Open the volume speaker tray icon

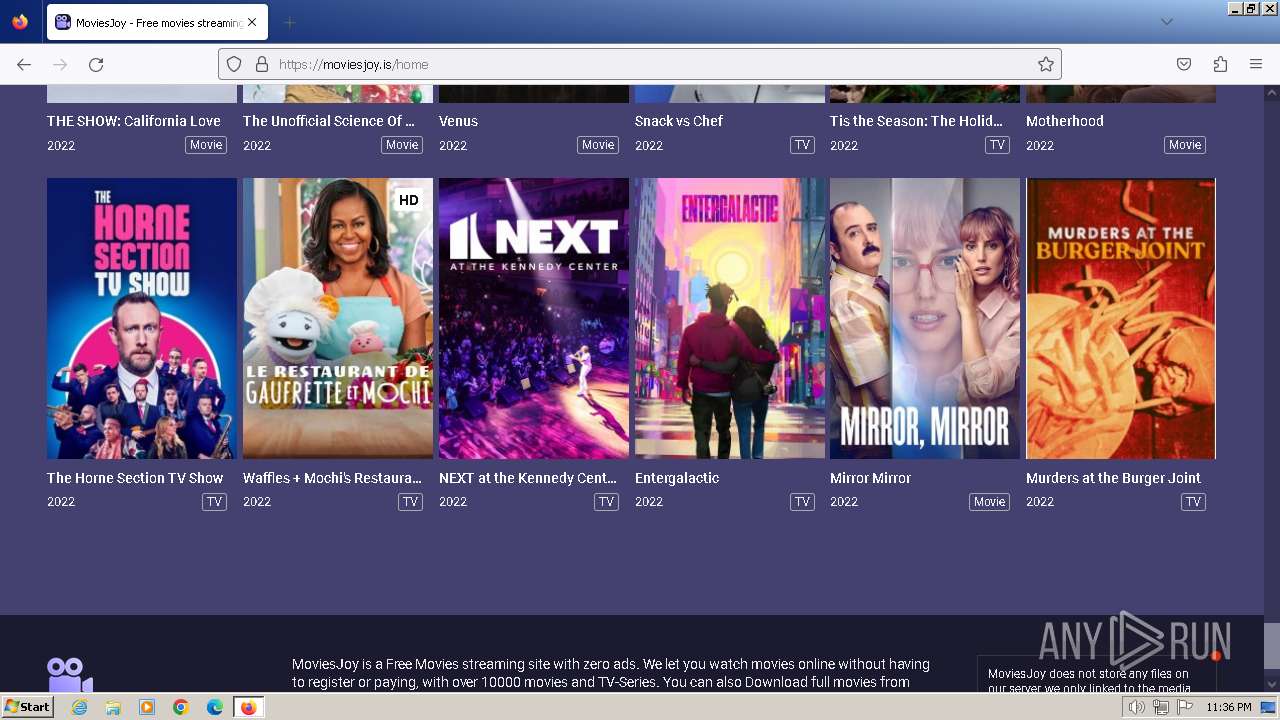pos(1137,707)
